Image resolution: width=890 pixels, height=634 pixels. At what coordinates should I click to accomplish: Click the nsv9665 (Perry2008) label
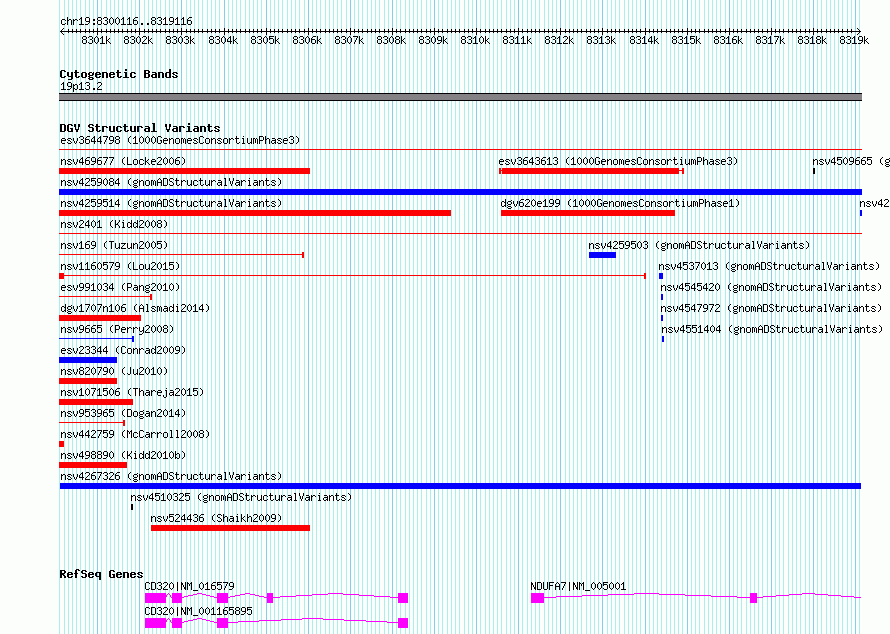[x=117, y=329]
